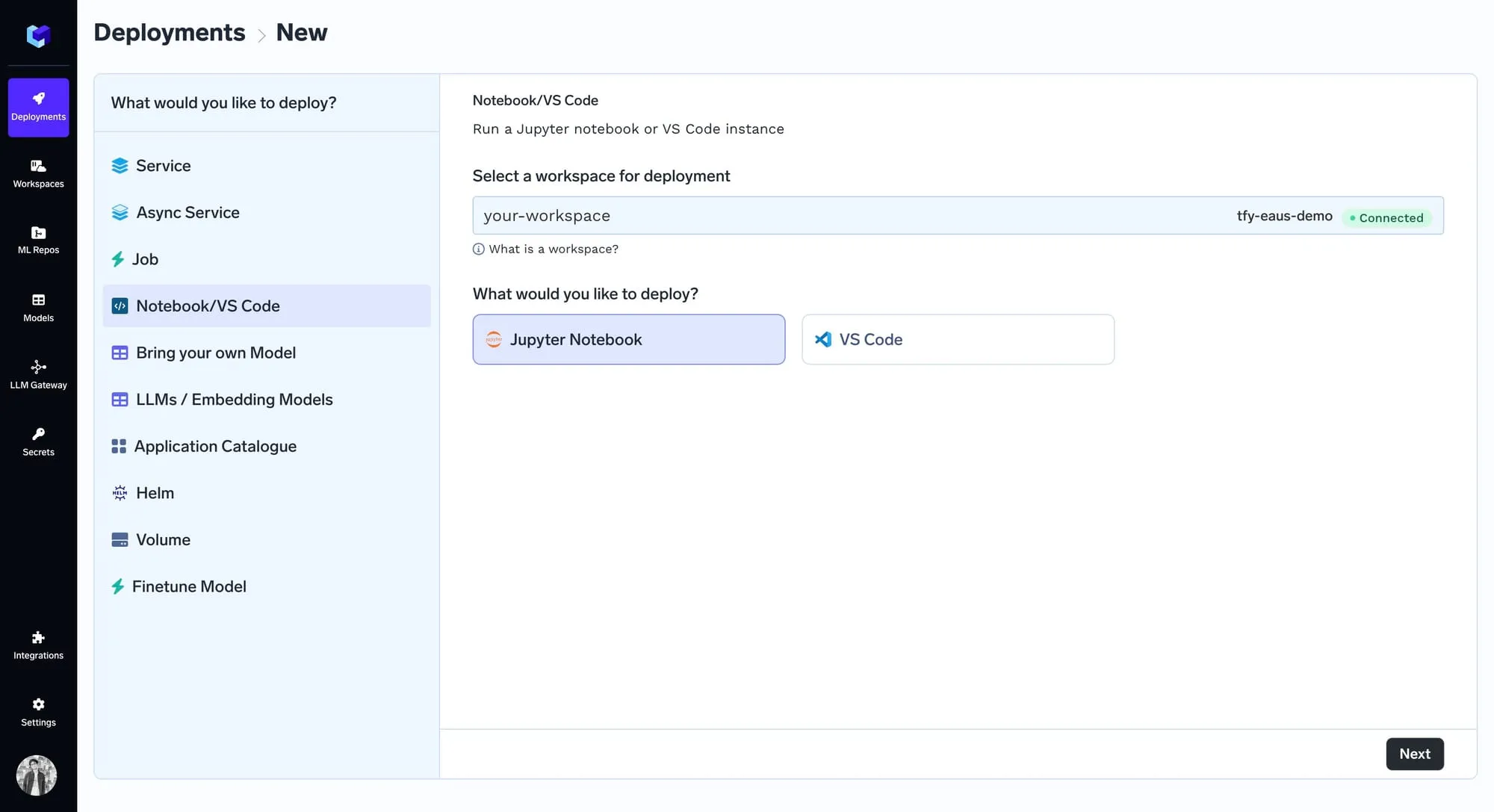This screenshot has width=1494, height=812.
Task: Select Finetune Model option
Action: coord(189,586)
